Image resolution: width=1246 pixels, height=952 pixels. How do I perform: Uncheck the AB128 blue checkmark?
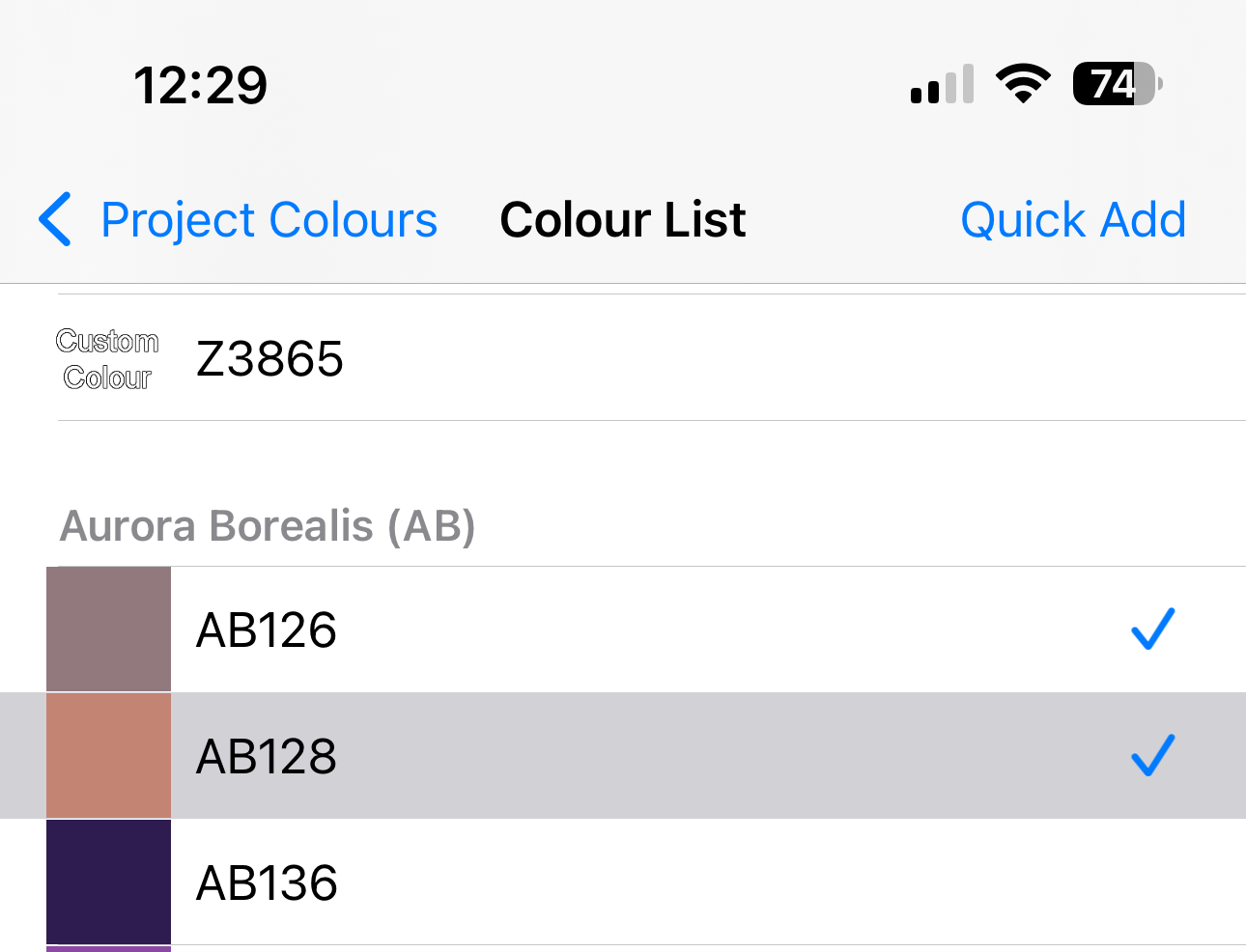point(1152,755)
